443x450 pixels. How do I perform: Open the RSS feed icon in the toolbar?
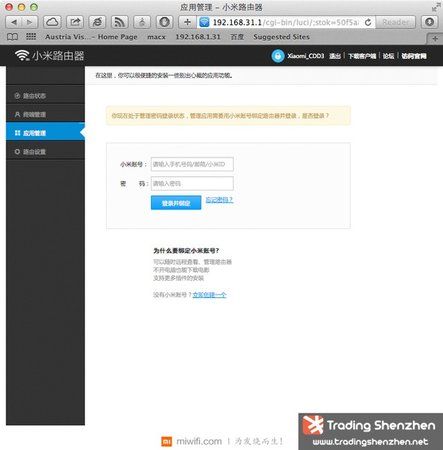coord(120,22)
